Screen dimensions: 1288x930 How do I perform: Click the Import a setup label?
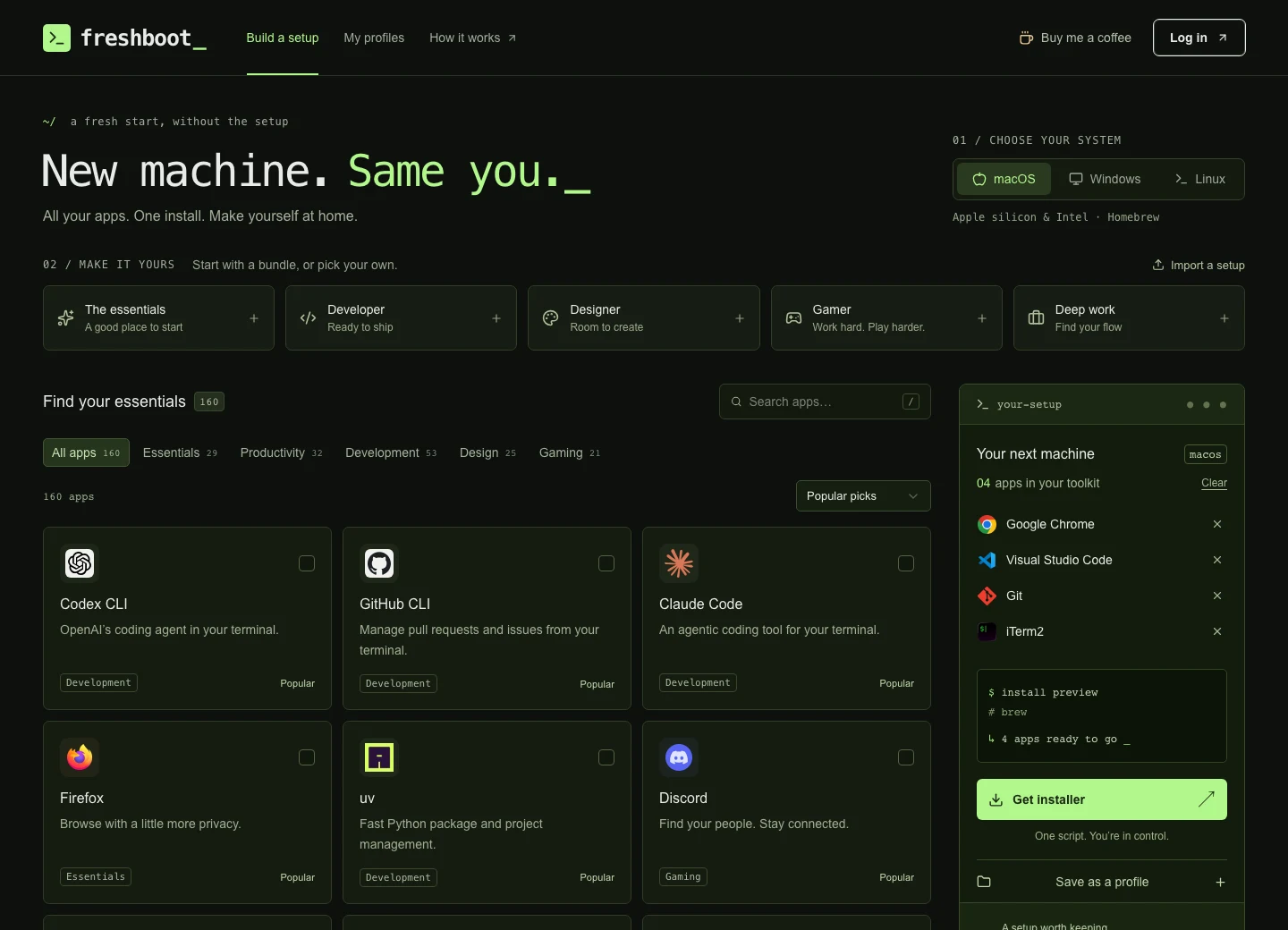[1207, 265]
